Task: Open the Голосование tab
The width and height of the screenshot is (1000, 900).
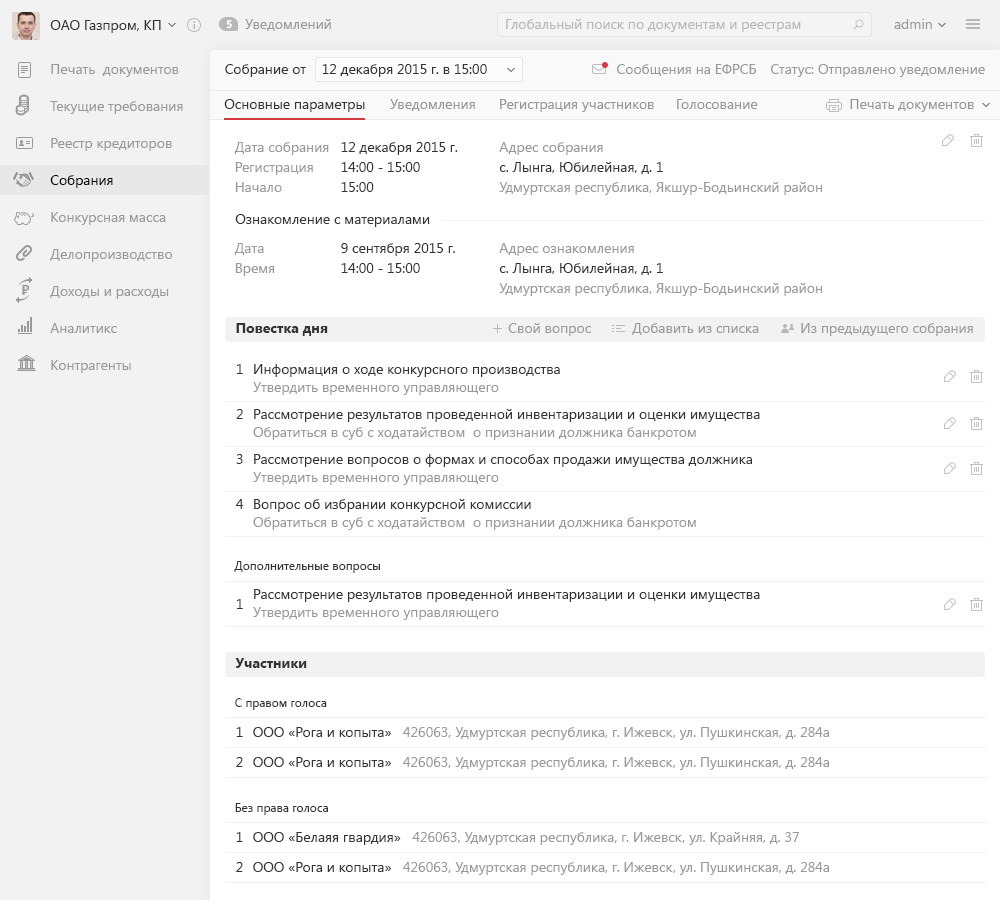Action: tap(716, 105)
